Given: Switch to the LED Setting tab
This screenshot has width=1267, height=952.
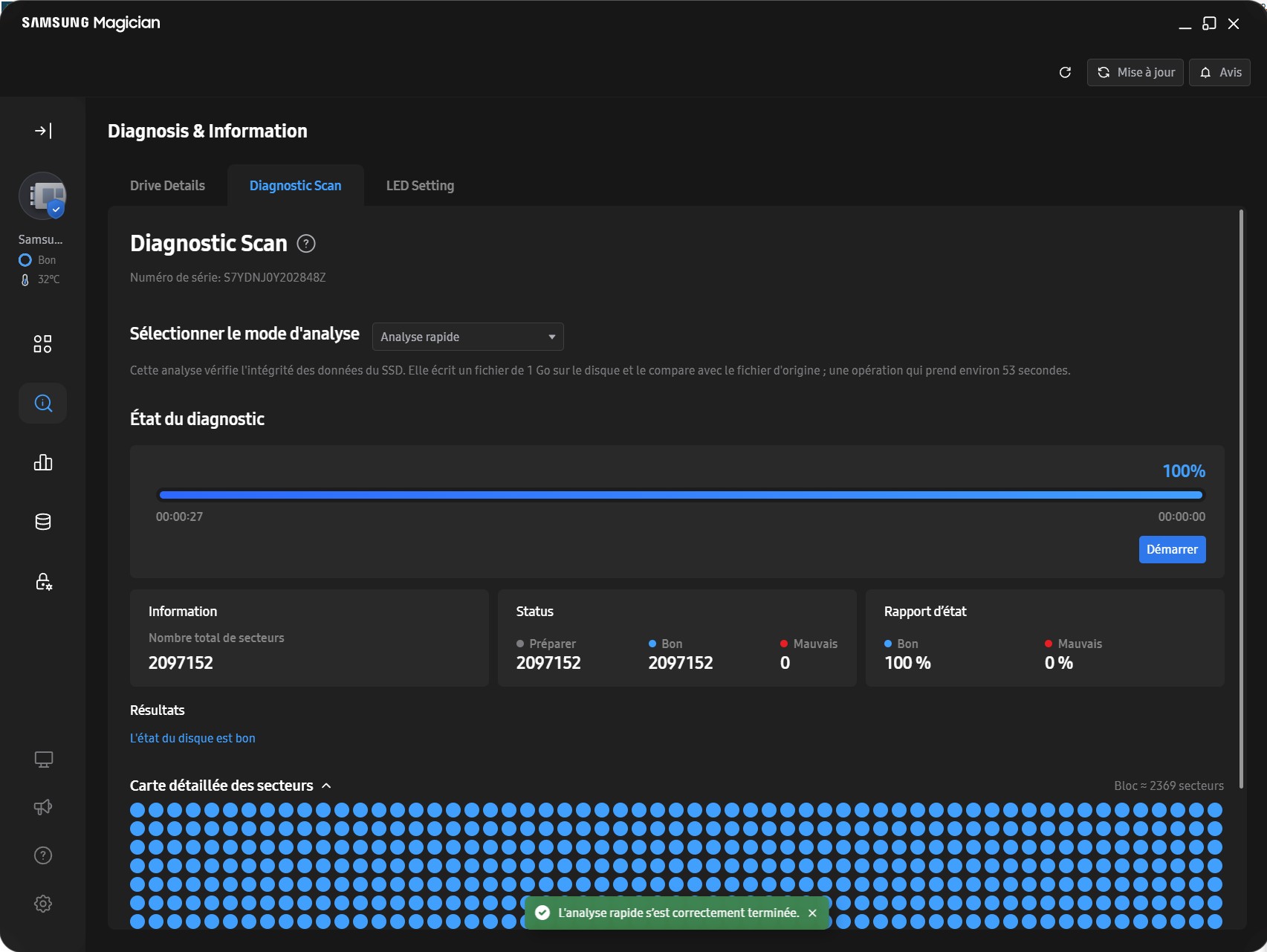Looking at the screenshot, I should coord(420,186).
